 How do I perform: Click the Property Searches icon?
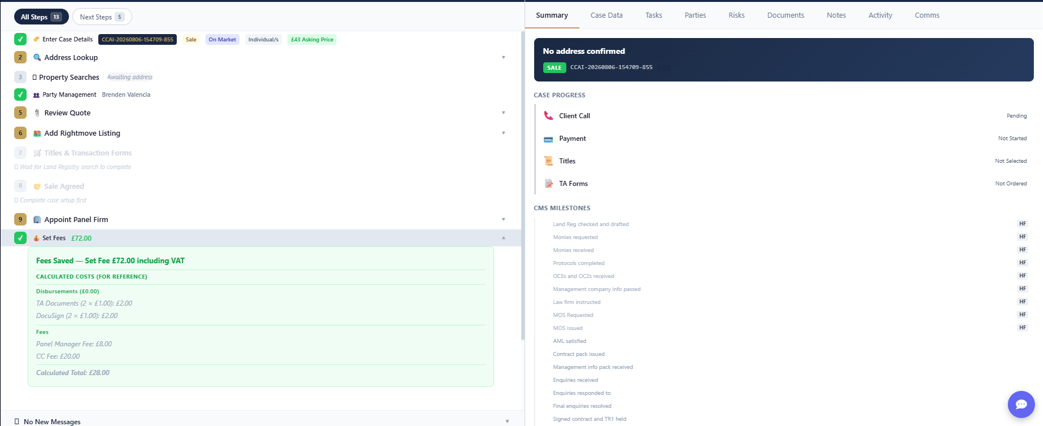pyautogui.click(x=35, y=77)
